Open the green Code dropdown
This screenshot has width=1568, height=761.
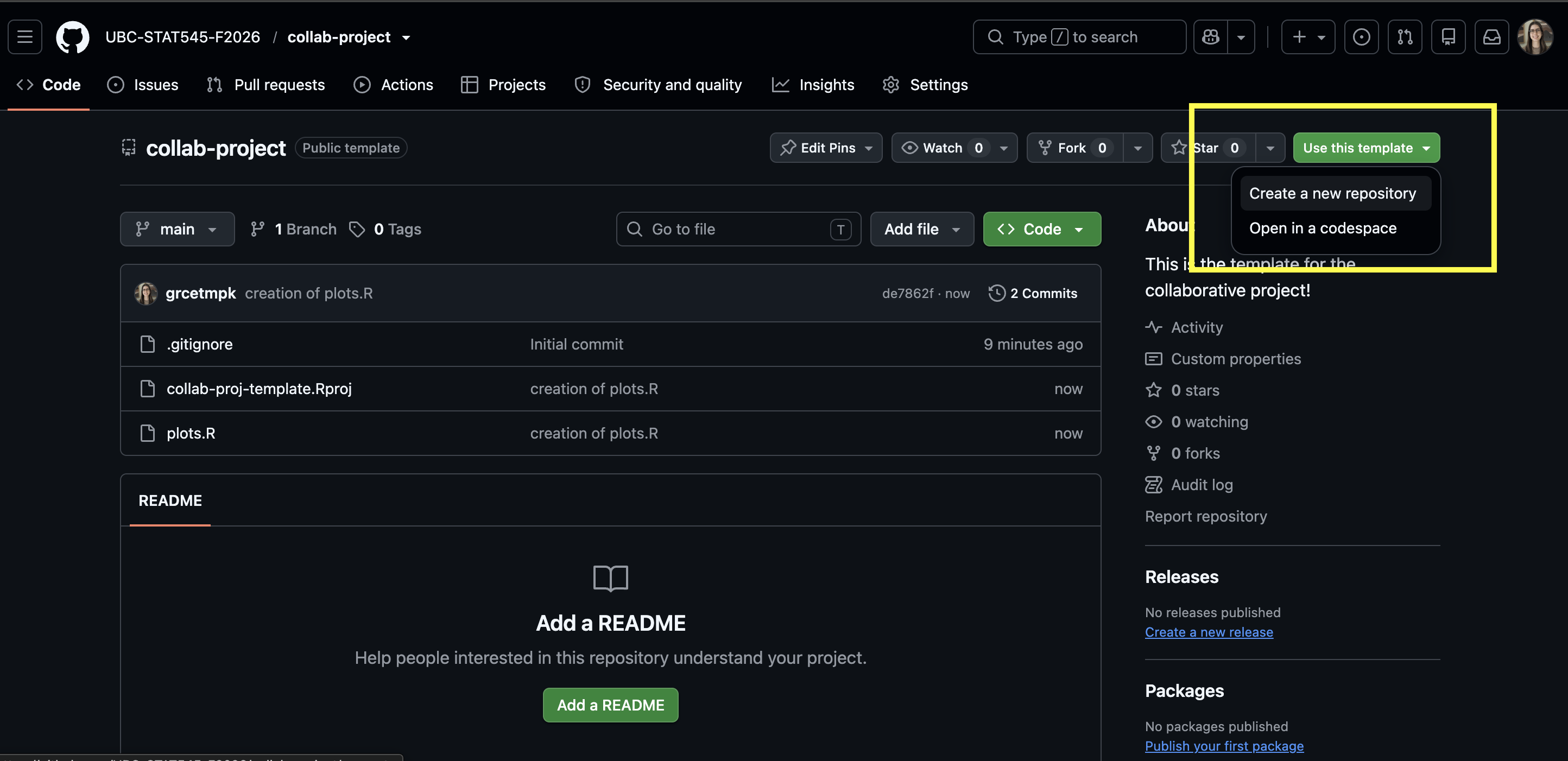[1041, 230]
